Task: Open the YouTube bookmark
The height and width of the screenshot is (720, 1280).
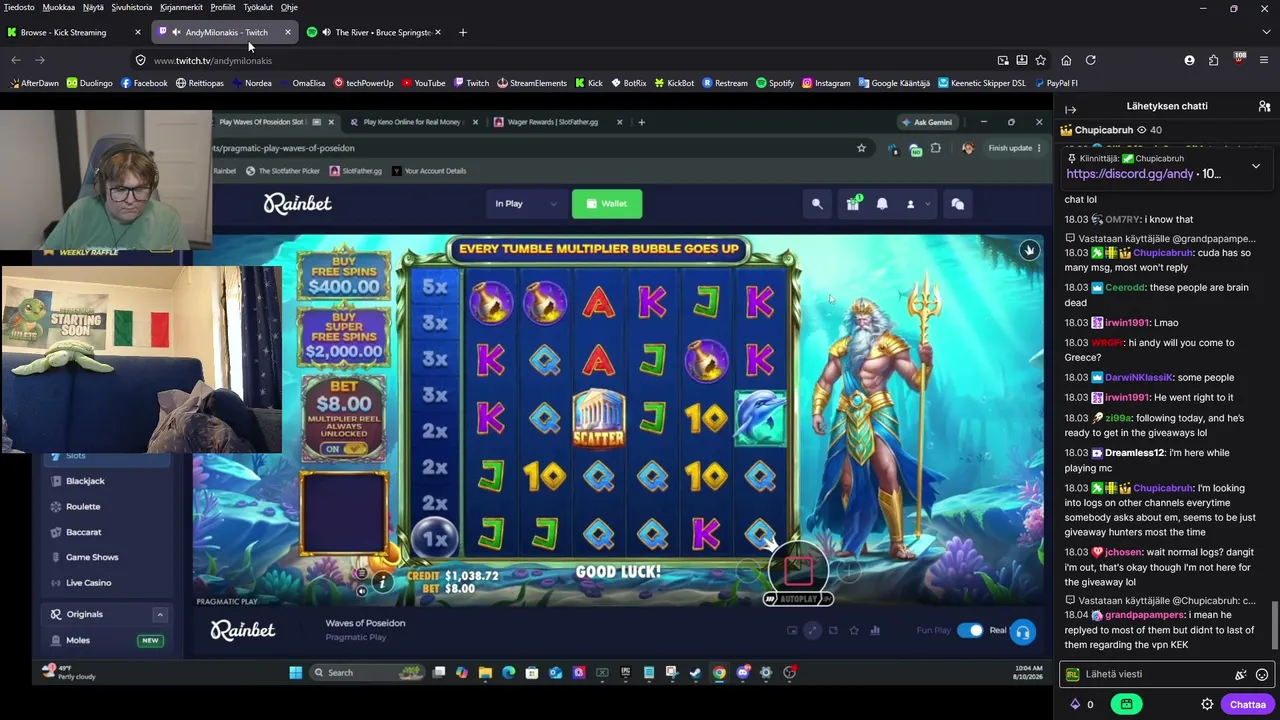Action: [423, 83]
